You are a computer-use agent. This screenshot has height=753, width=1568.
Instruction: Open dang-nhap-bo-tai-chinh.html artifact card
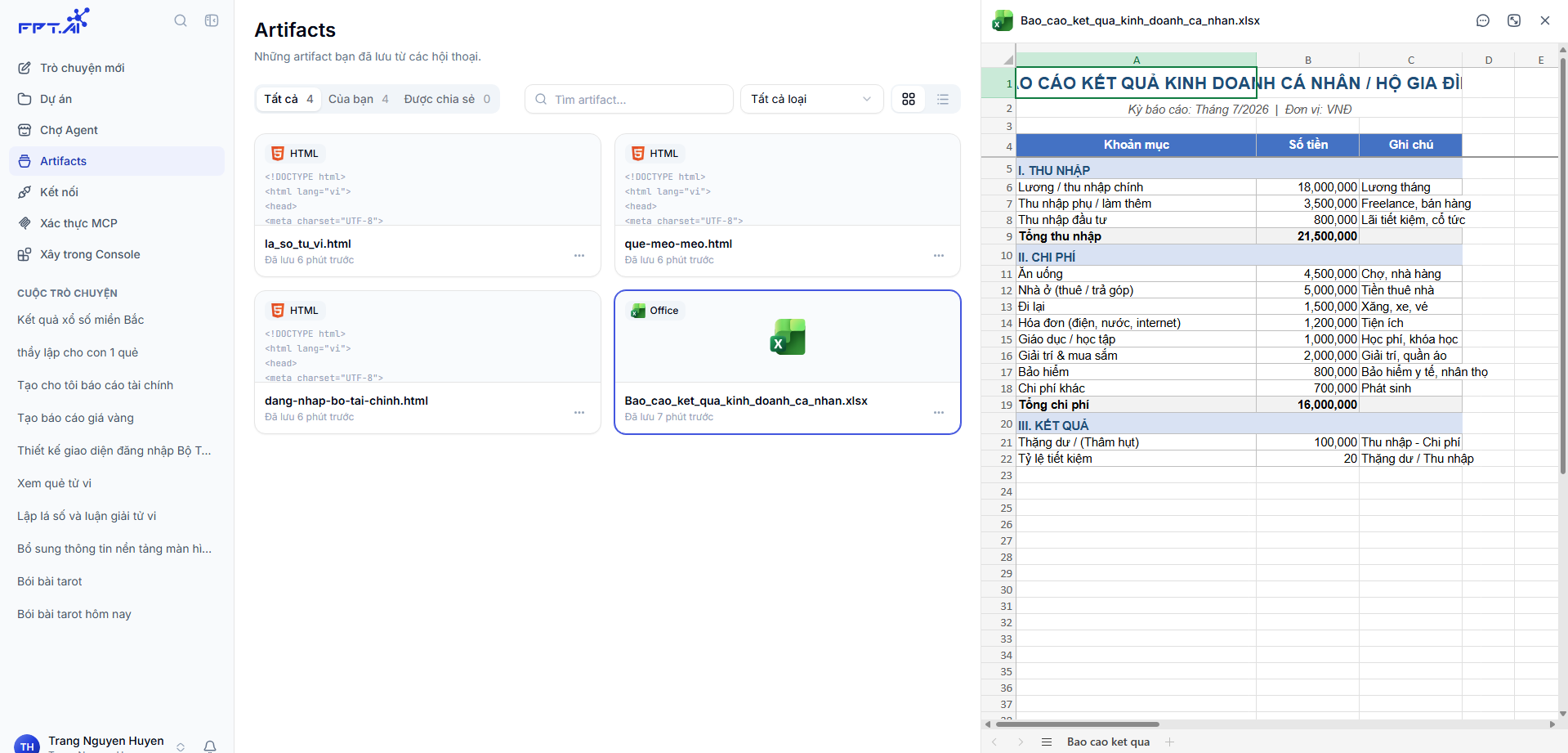click(x=427, y=362)
